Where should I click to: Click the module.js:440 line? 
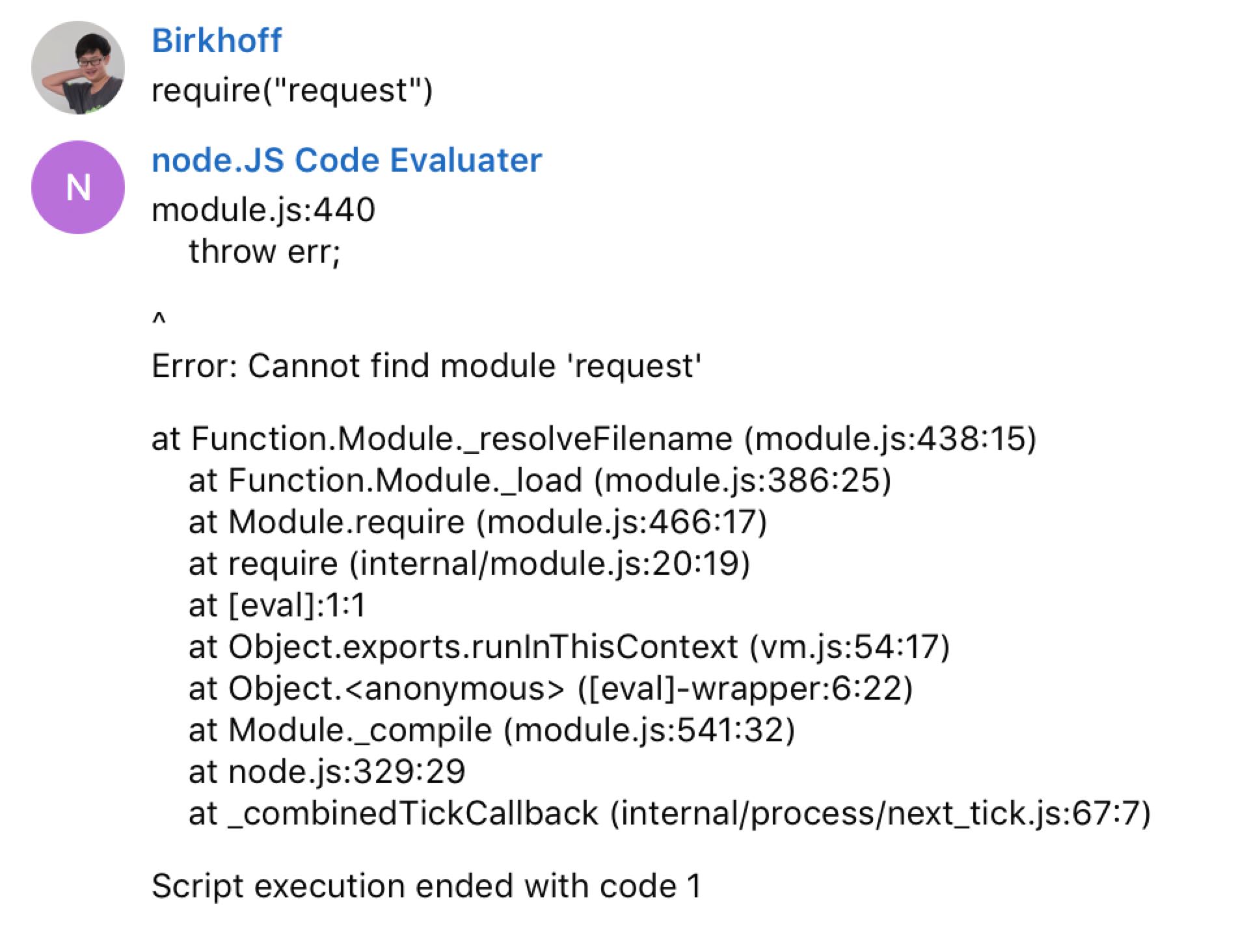[263, 210]
